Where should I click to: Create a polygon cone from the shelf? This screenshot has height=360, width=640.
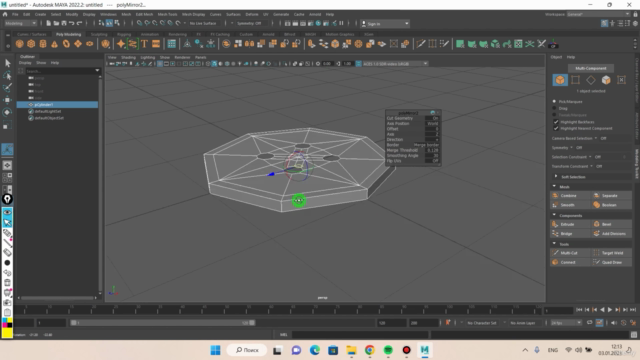point(54,44)
